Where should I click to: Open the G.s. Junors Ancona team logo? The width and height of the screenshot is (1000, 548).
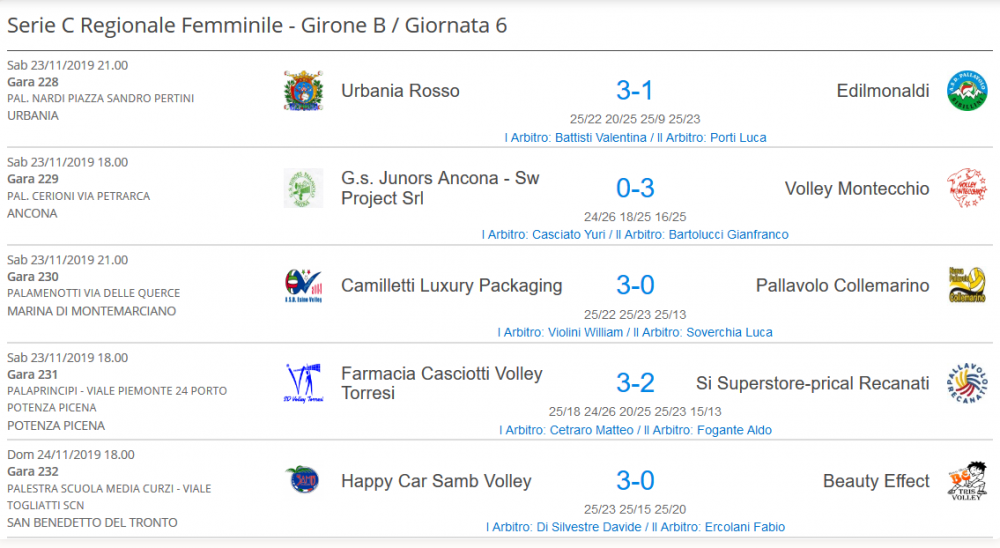tap(304, 188)
